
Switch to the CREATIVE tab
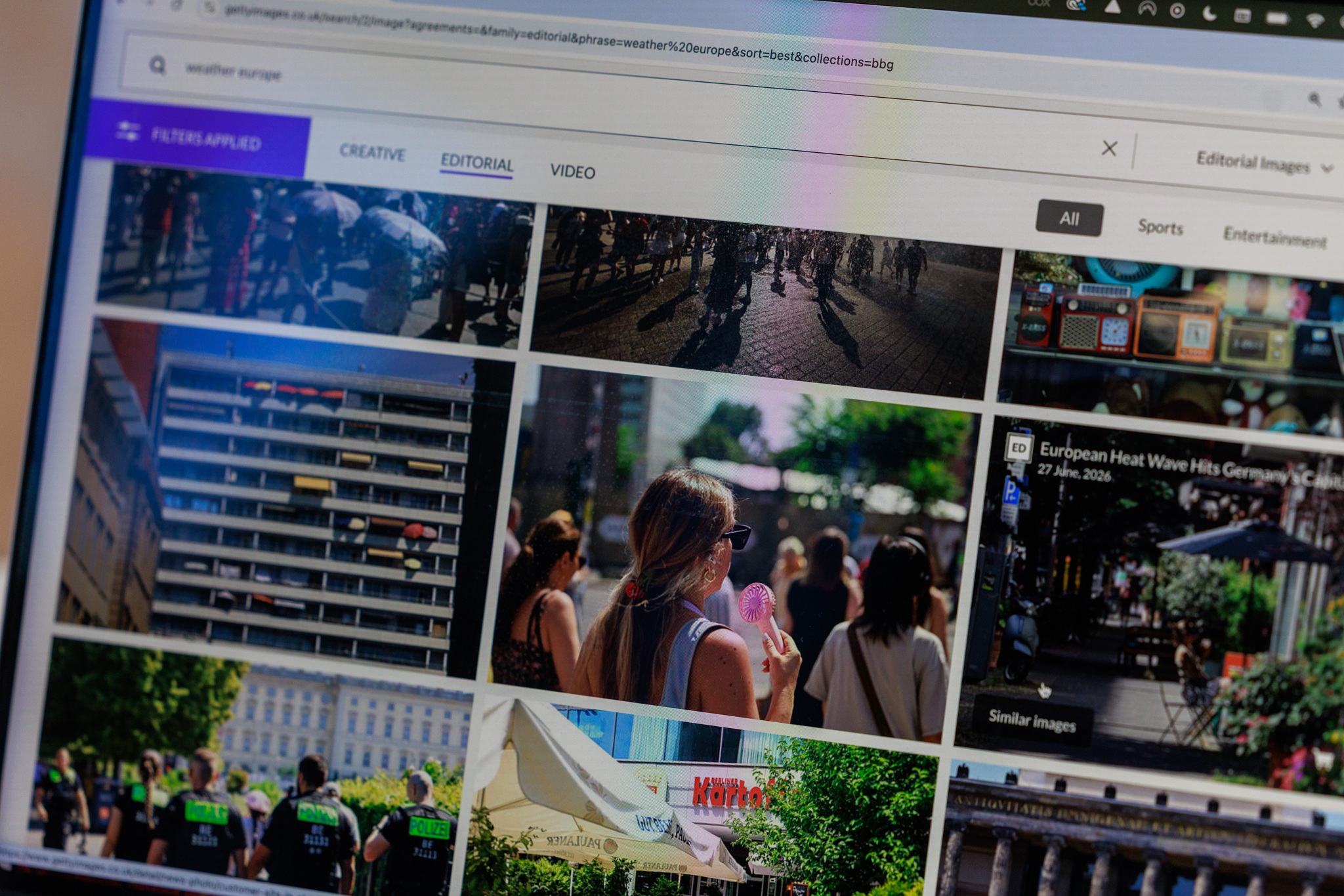point(372,152)
